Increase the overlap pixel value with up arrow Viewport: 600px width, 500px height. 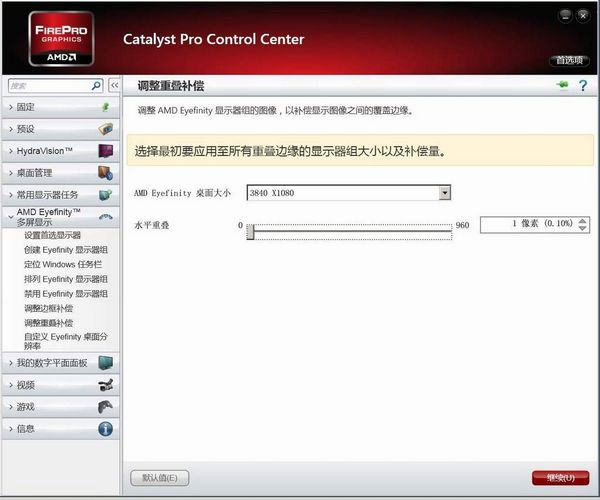tap(582, 221)
